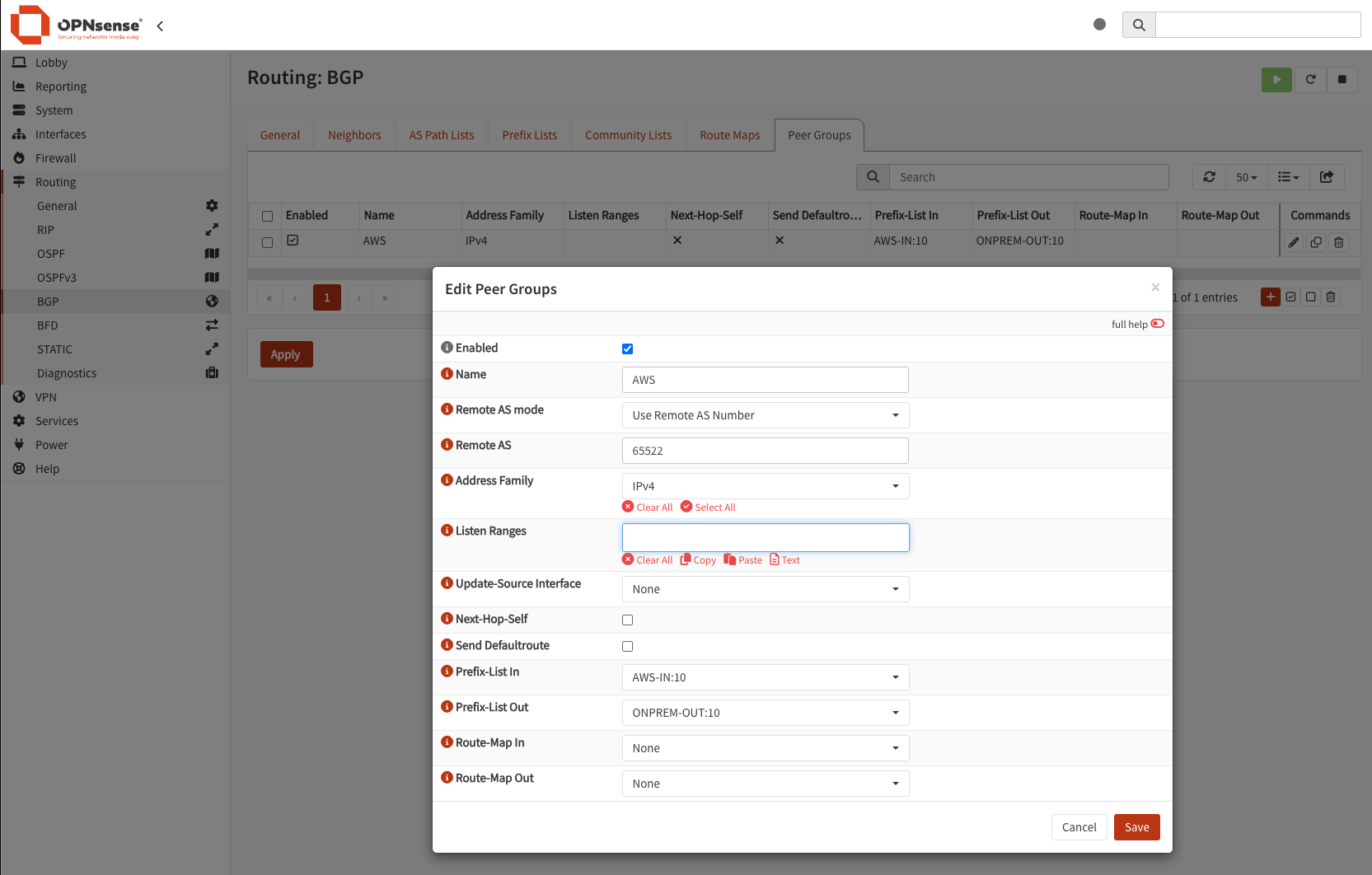The image size is (1372, 875).
Task: Open the Update-Source Interface dropdown
Action: [766, 589]
